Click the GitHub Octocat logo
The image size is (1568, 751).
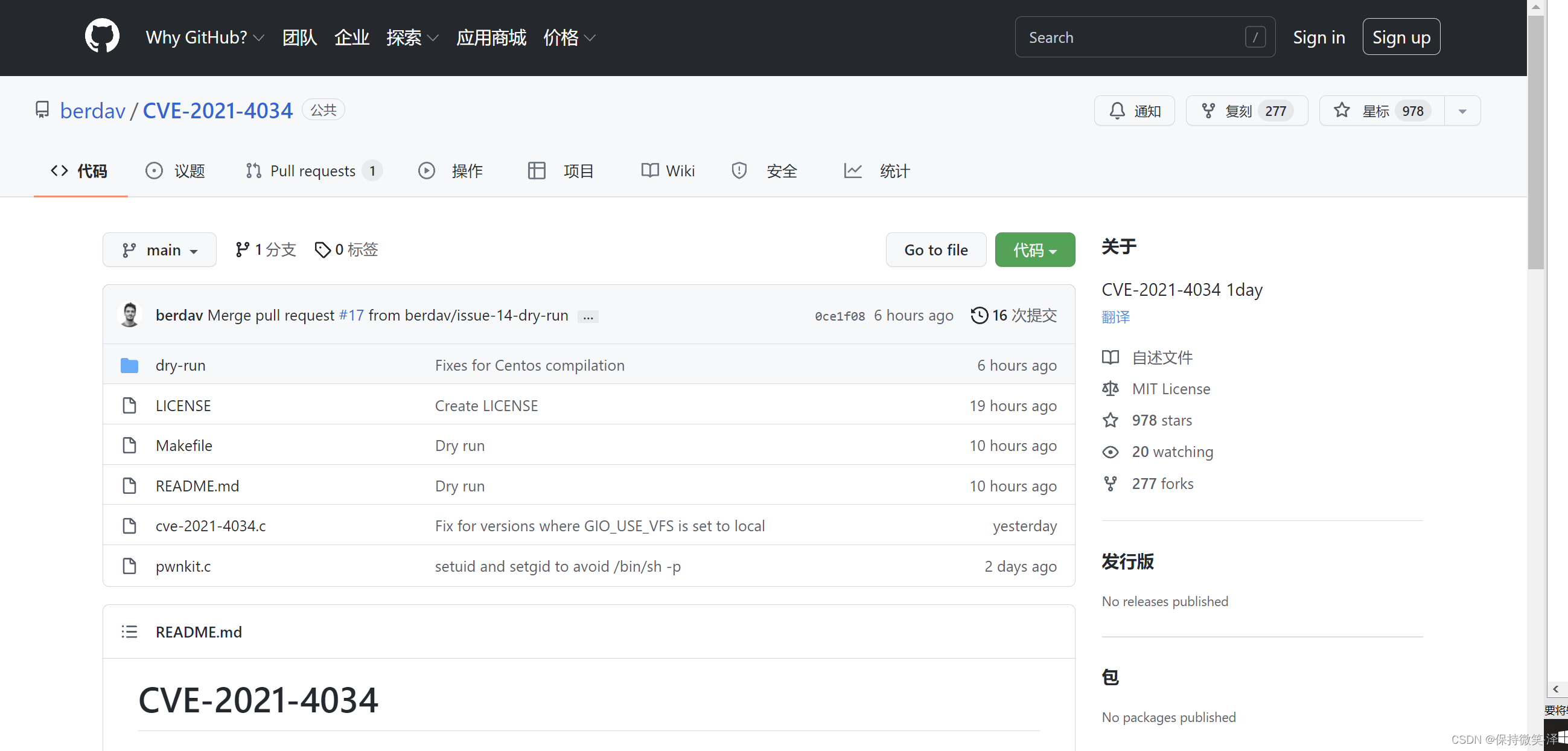point(101,36)
